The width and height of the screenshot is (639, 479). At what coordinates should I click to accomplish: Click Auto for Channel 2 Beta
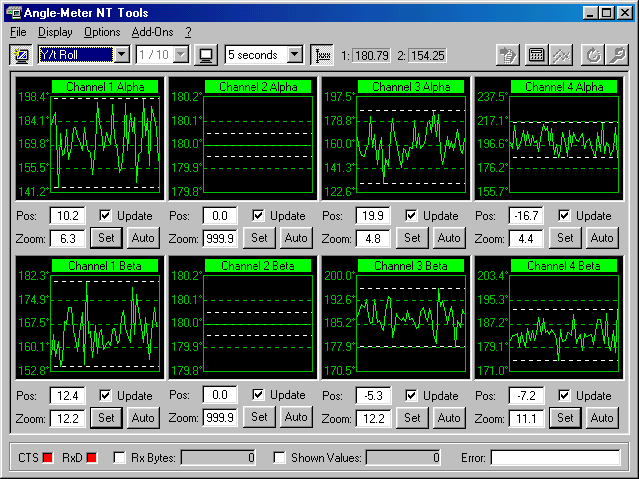click(x=296, y=417)
